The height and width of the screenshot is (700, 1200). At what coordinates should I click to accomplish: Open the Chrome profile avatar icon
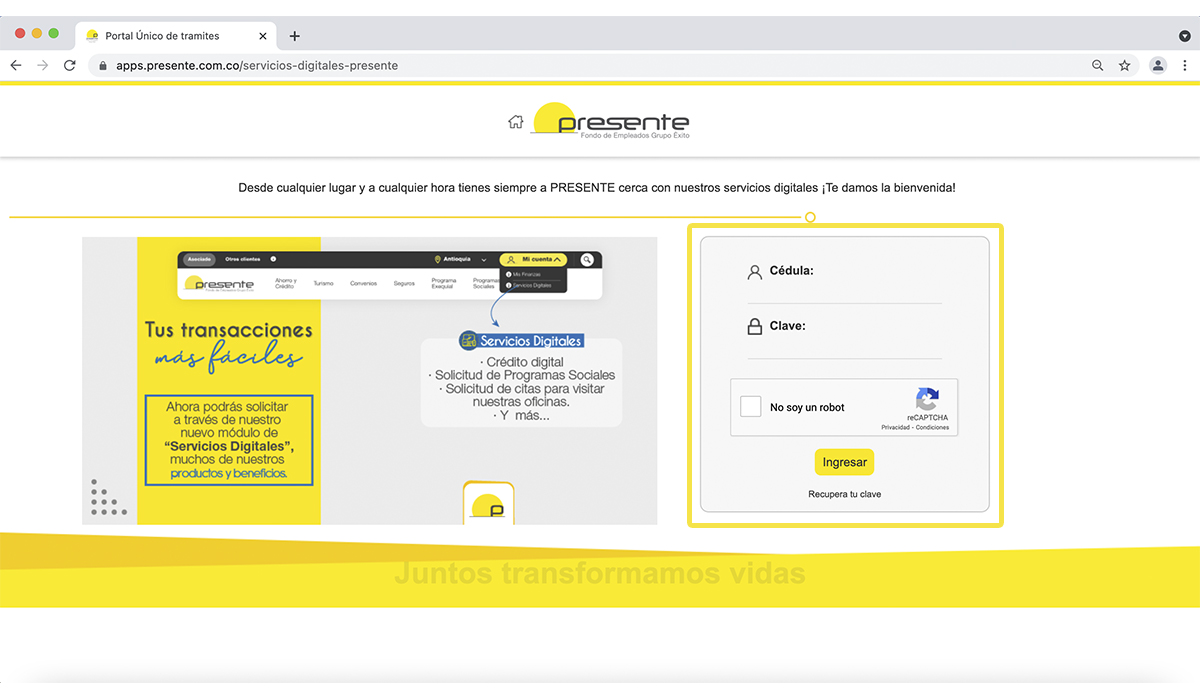pos(1158,65)
